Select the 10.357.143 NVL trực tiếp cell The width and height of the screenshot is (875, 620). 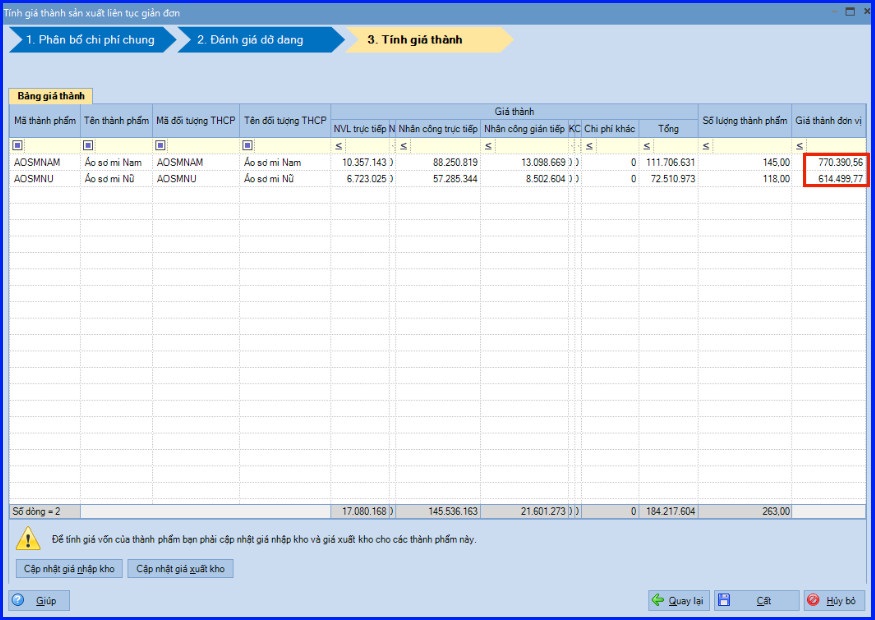[360, 162]
